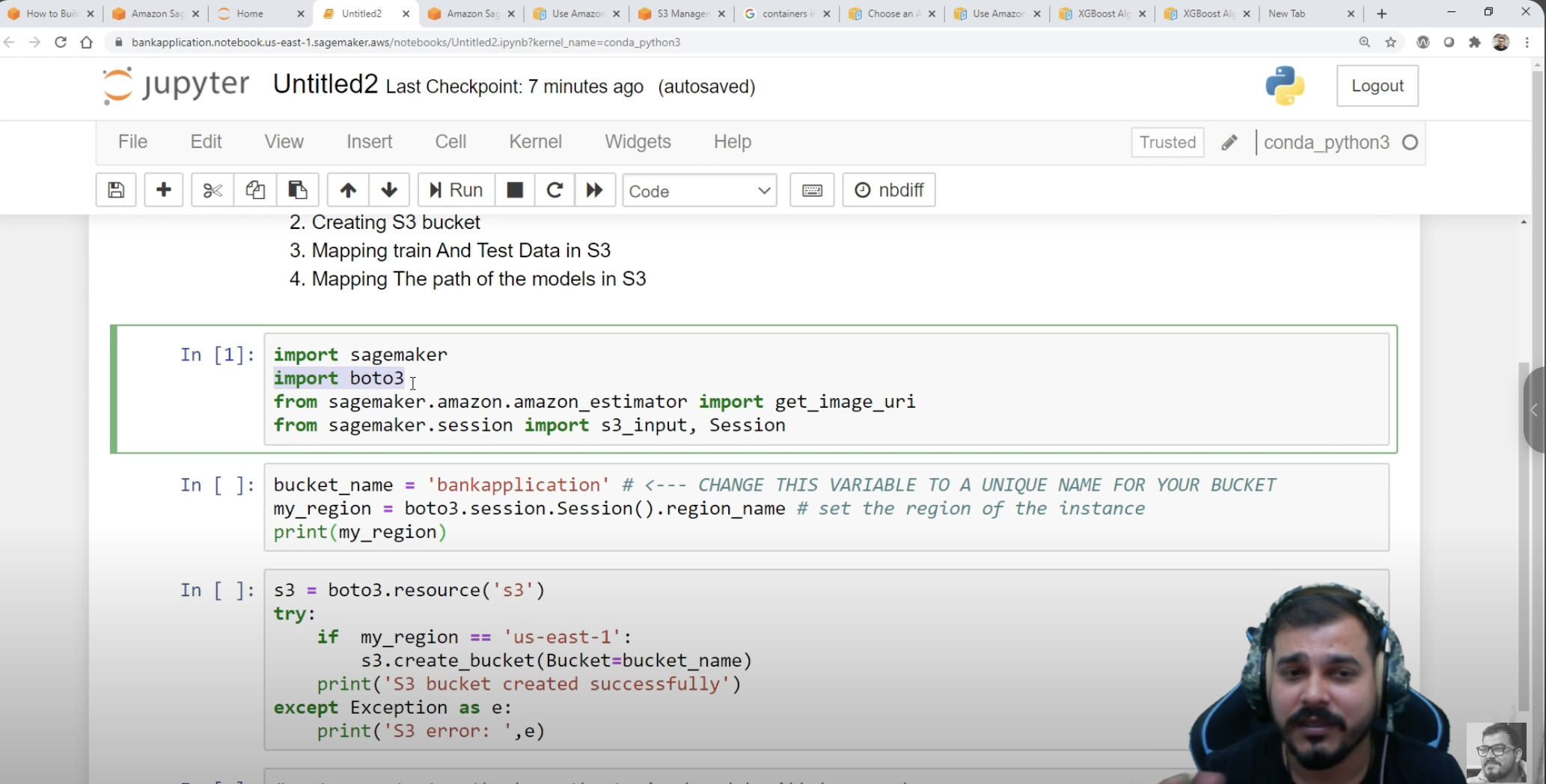Click the nbdiff toolbar button
1546x784 pixels.
point(888,189)
